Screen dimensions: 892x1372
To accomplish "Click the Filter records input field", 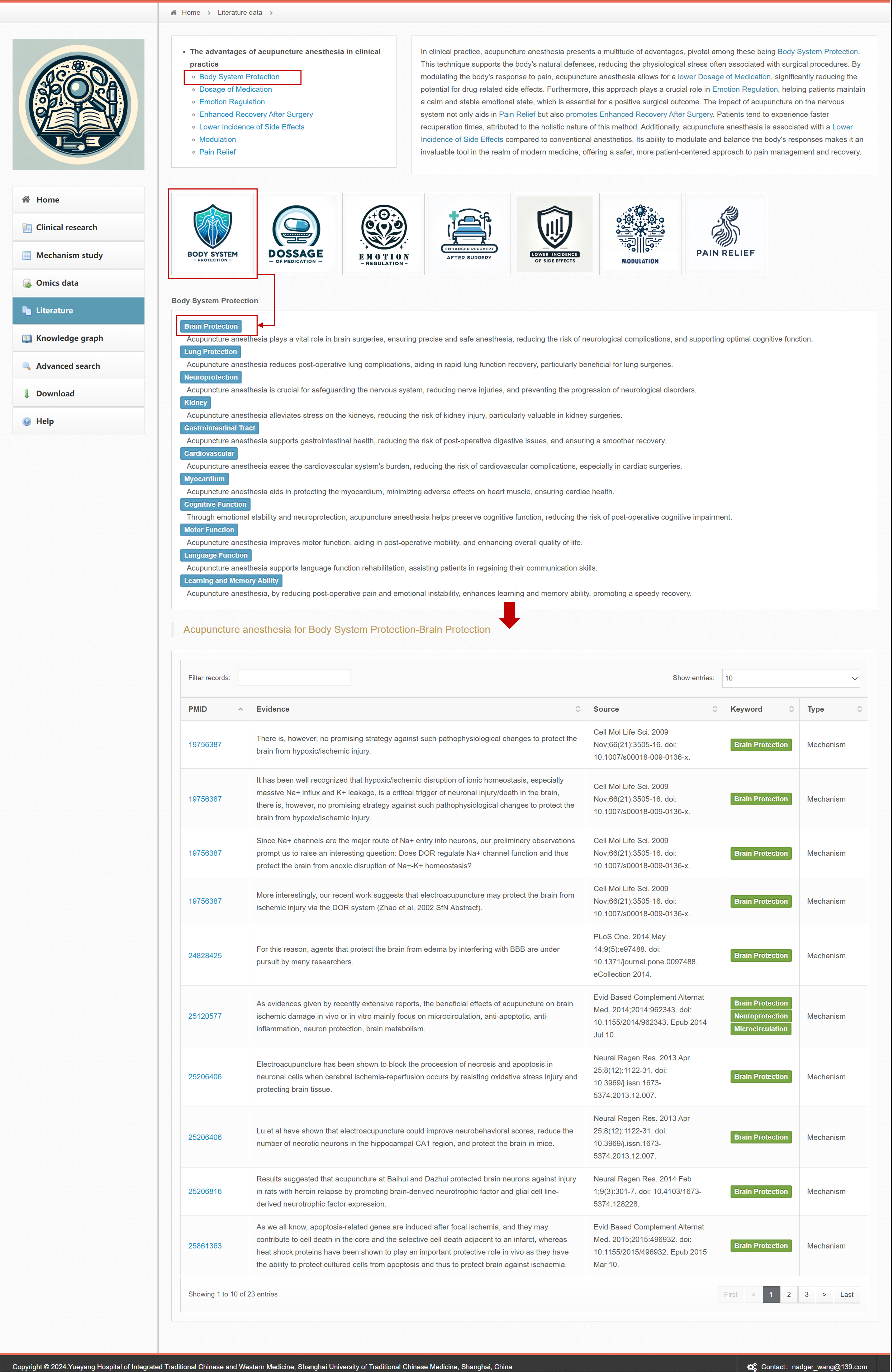I will (x=294, y=677).
